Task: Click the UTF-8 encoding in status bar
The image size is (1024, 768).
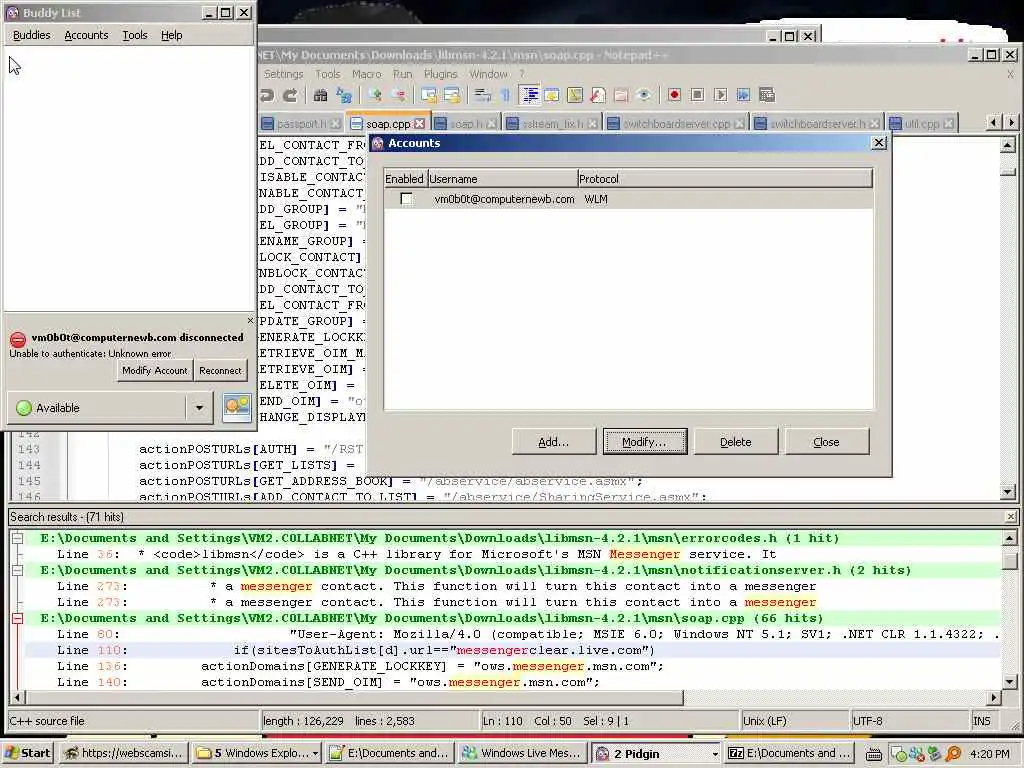Action: coord(867,722)
